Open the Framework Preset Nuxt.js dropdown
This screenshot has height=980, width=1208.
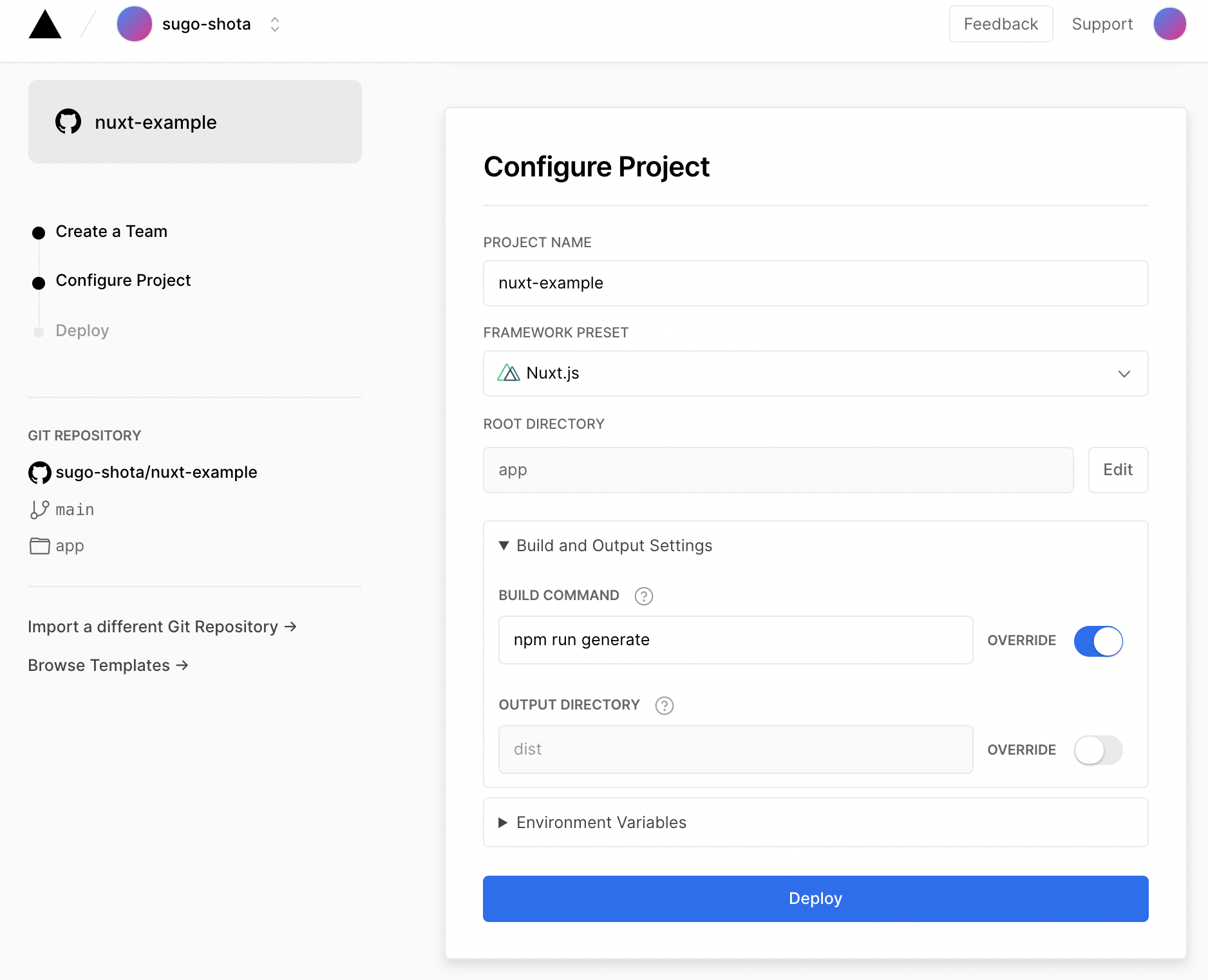coord(815,373)
